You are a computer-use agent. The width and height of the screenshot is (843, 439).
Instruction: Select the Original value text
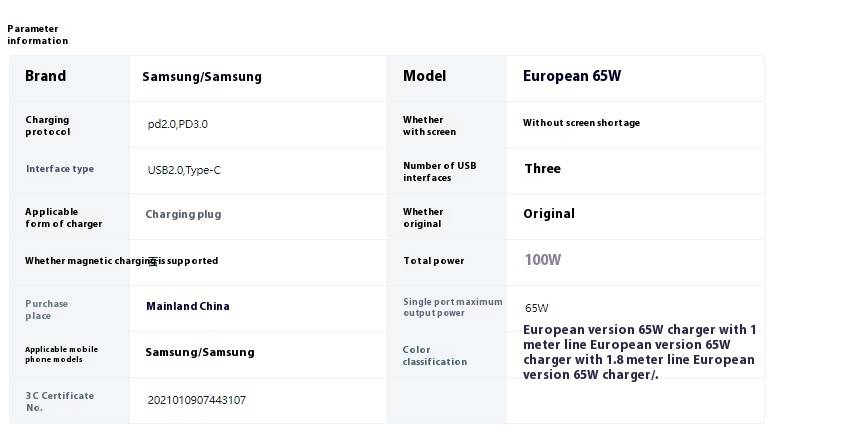[x=549, y=214]
